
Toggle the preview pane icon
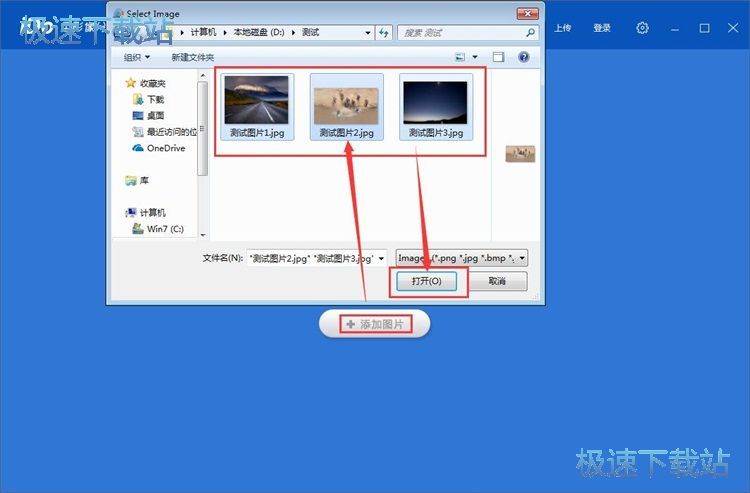(x=498, y=57)
